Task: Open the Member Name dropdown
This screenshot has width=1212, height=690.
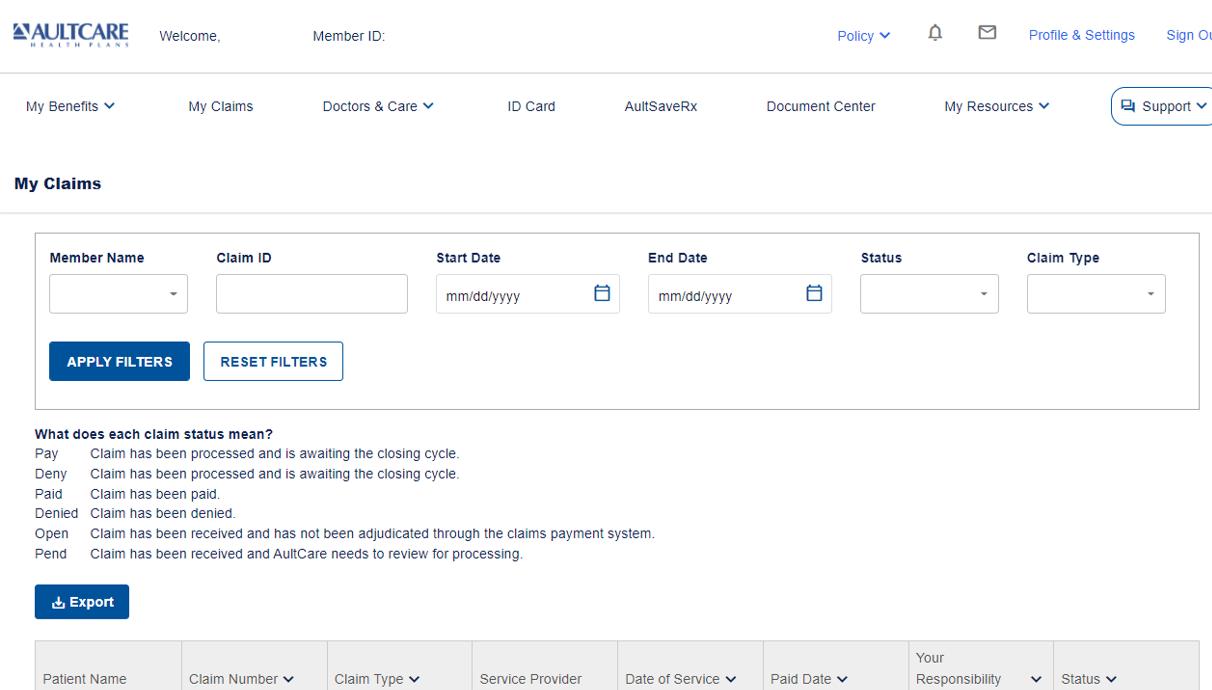Action: 118,294
